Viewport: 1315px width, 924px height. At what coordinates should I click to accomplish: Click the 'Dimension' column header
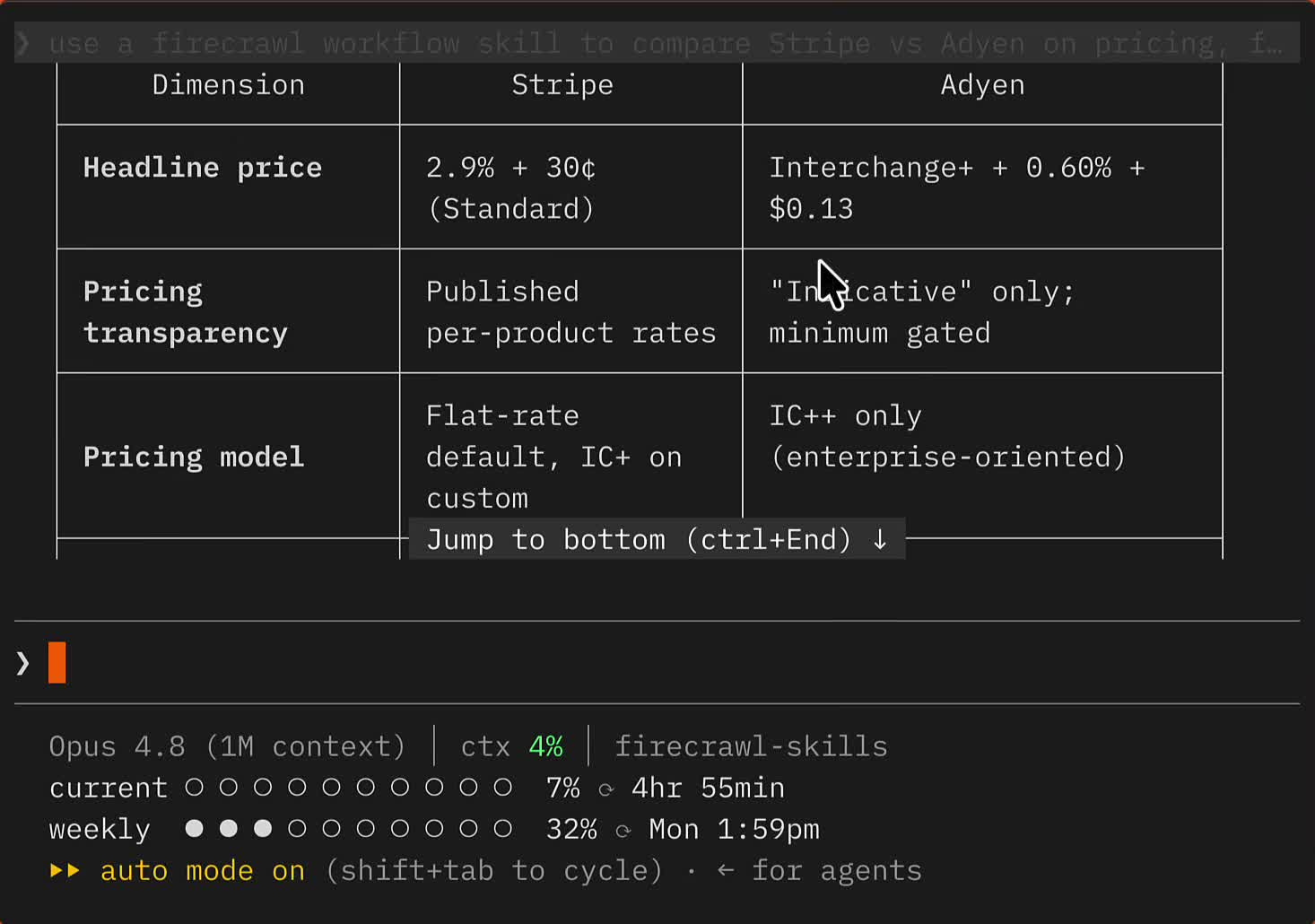[x=228, y=85]
